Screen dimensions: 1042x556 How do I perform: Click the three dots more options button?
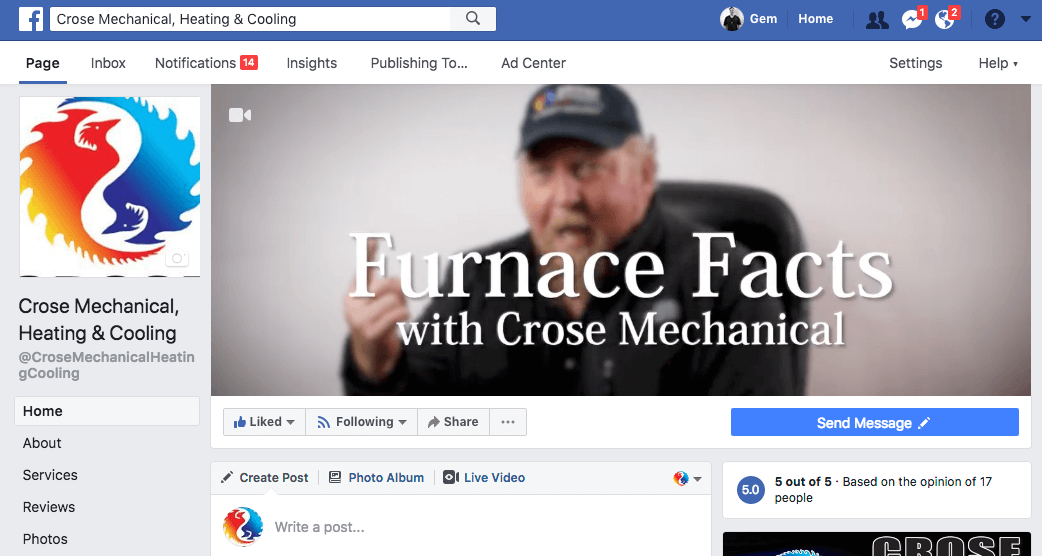coord(508,422)
